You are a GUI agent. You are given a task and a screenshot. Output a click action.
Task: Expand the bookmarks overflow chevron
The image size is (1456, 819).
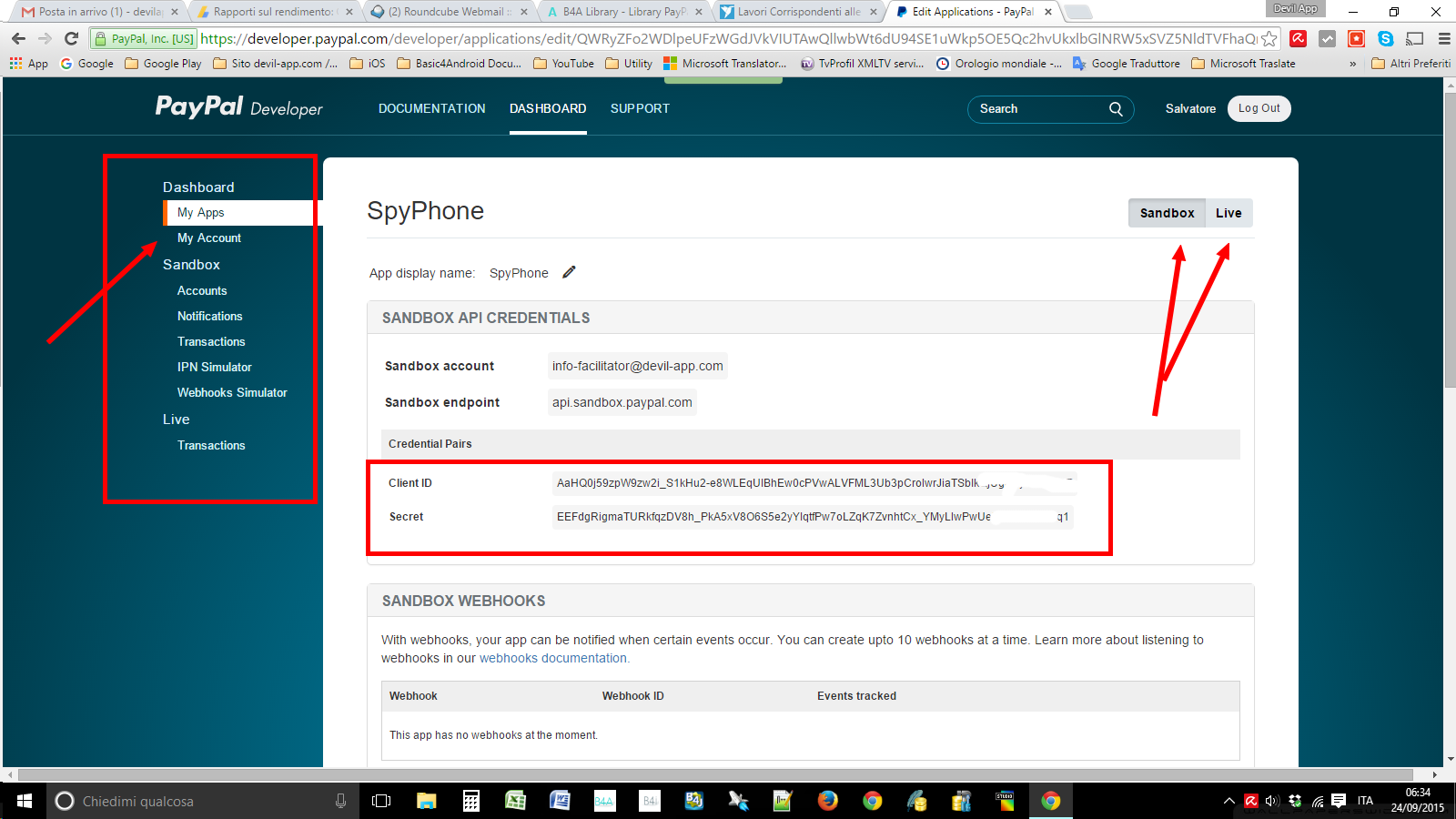point(1352,64)
